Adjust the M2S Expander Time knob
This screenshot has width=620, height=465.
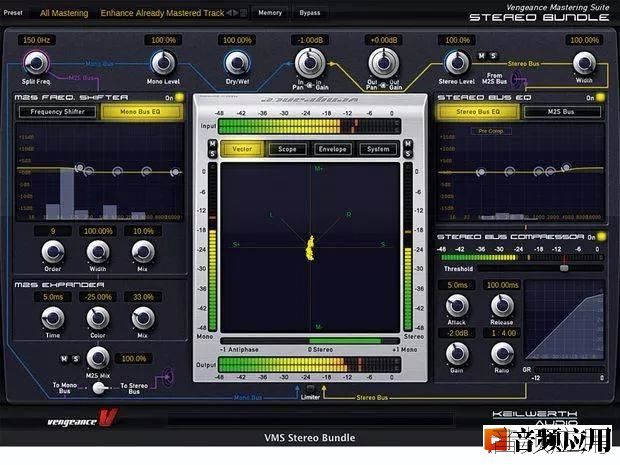pos(53,318)
